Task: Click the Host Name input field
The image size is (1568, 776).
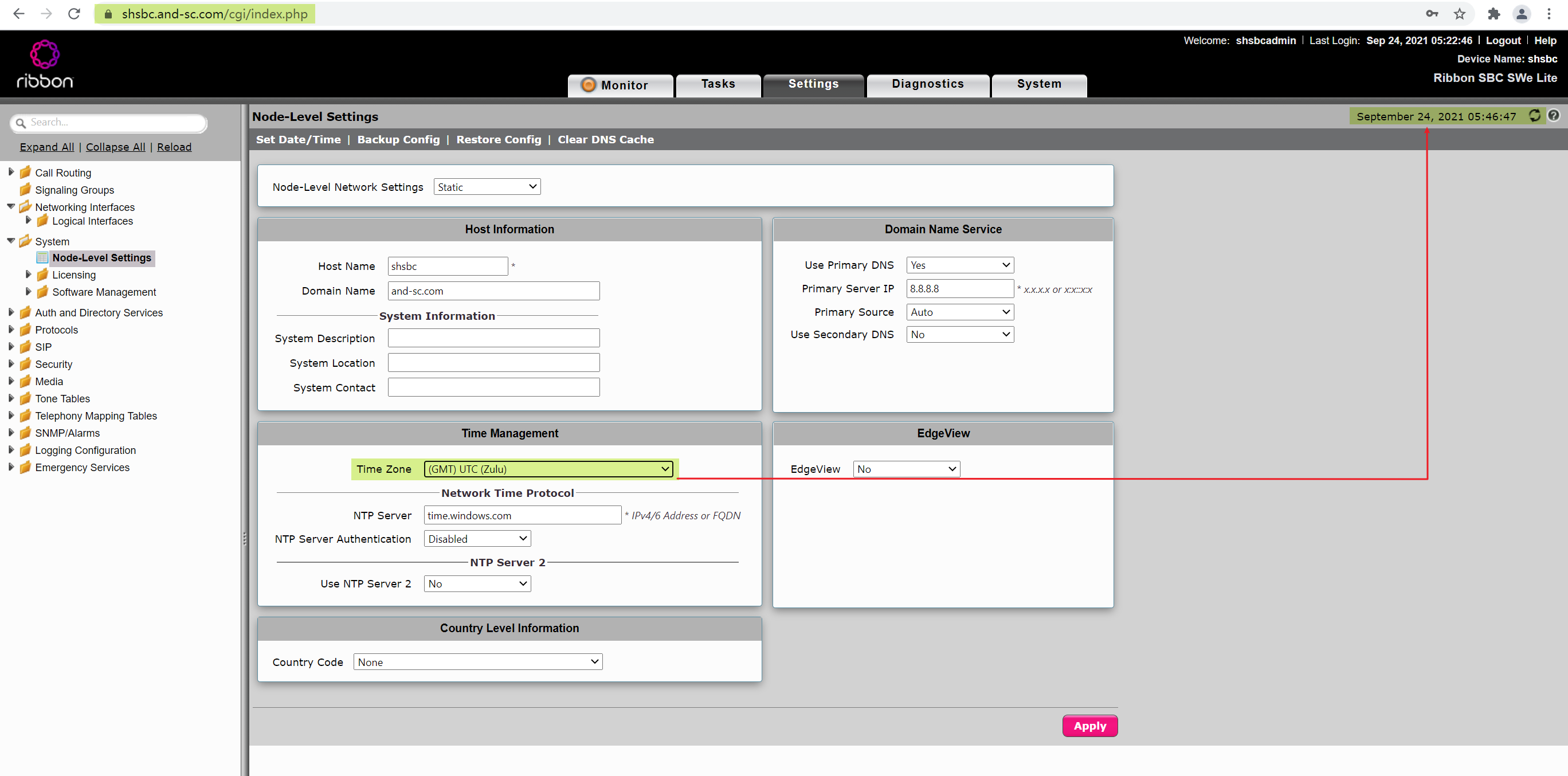Action: (448, 266)
